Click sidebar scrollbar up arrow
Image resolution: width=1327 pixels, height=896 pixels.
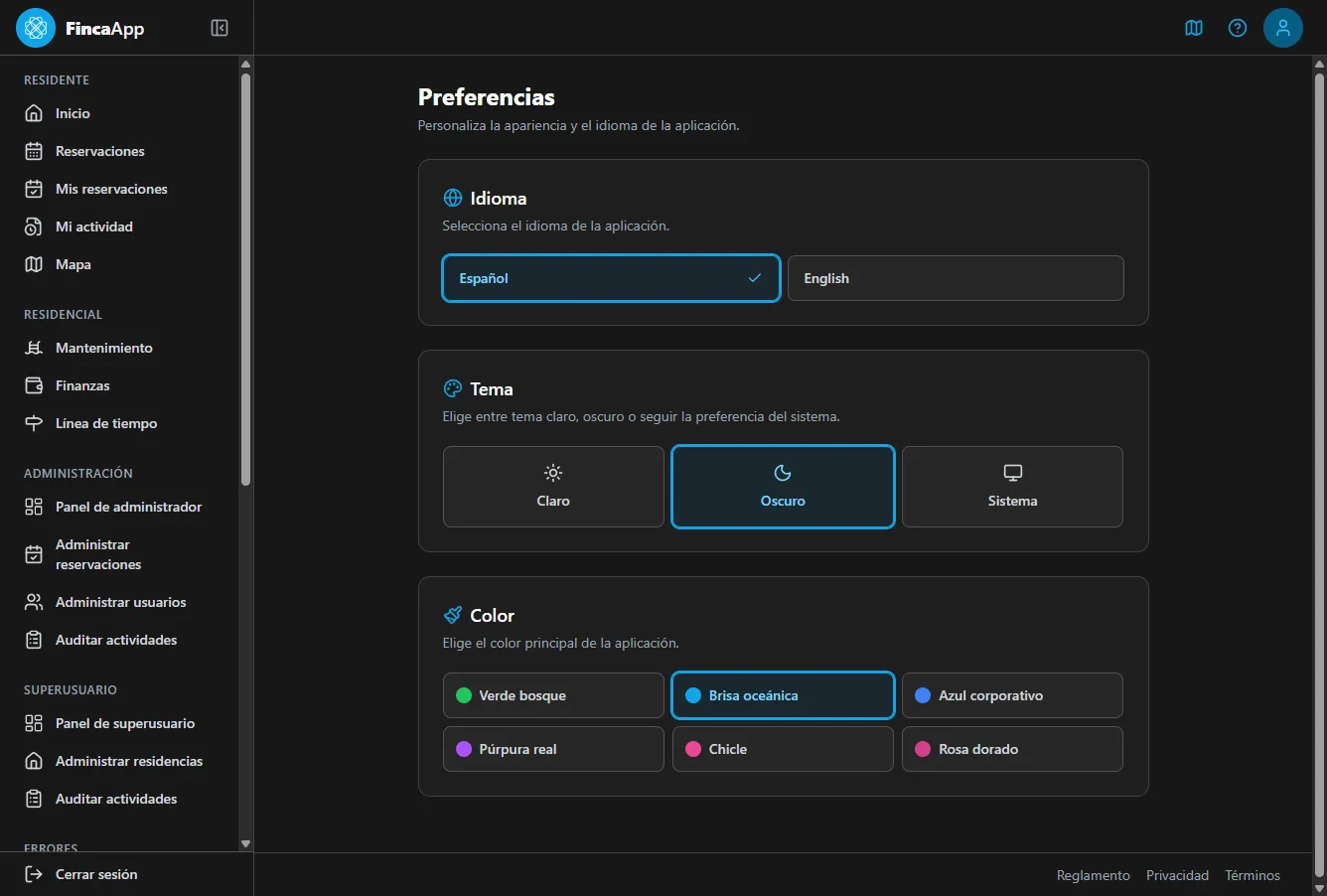click(x=245, y=65)
